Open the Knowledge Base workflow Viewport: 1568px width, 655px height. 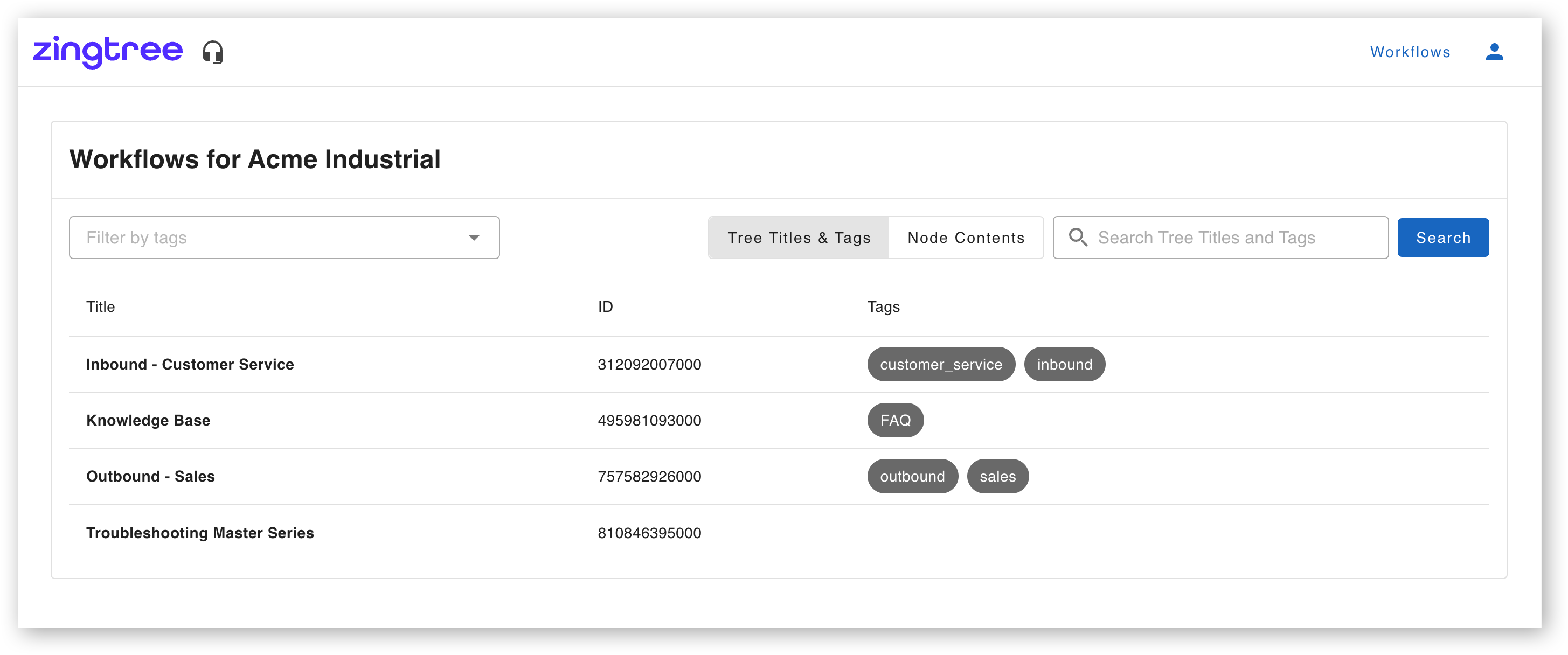[149, 421]
